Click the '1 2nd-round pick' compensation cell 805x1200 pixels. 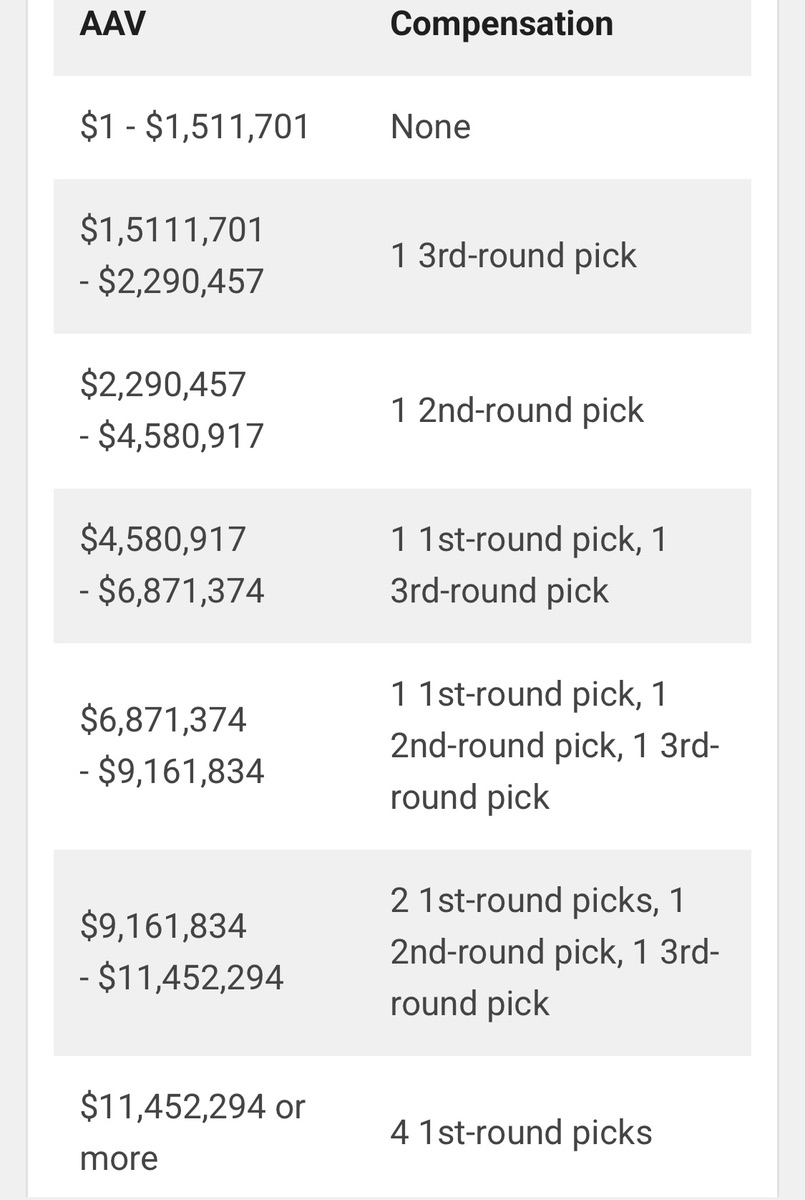click(x=517, y=411)
